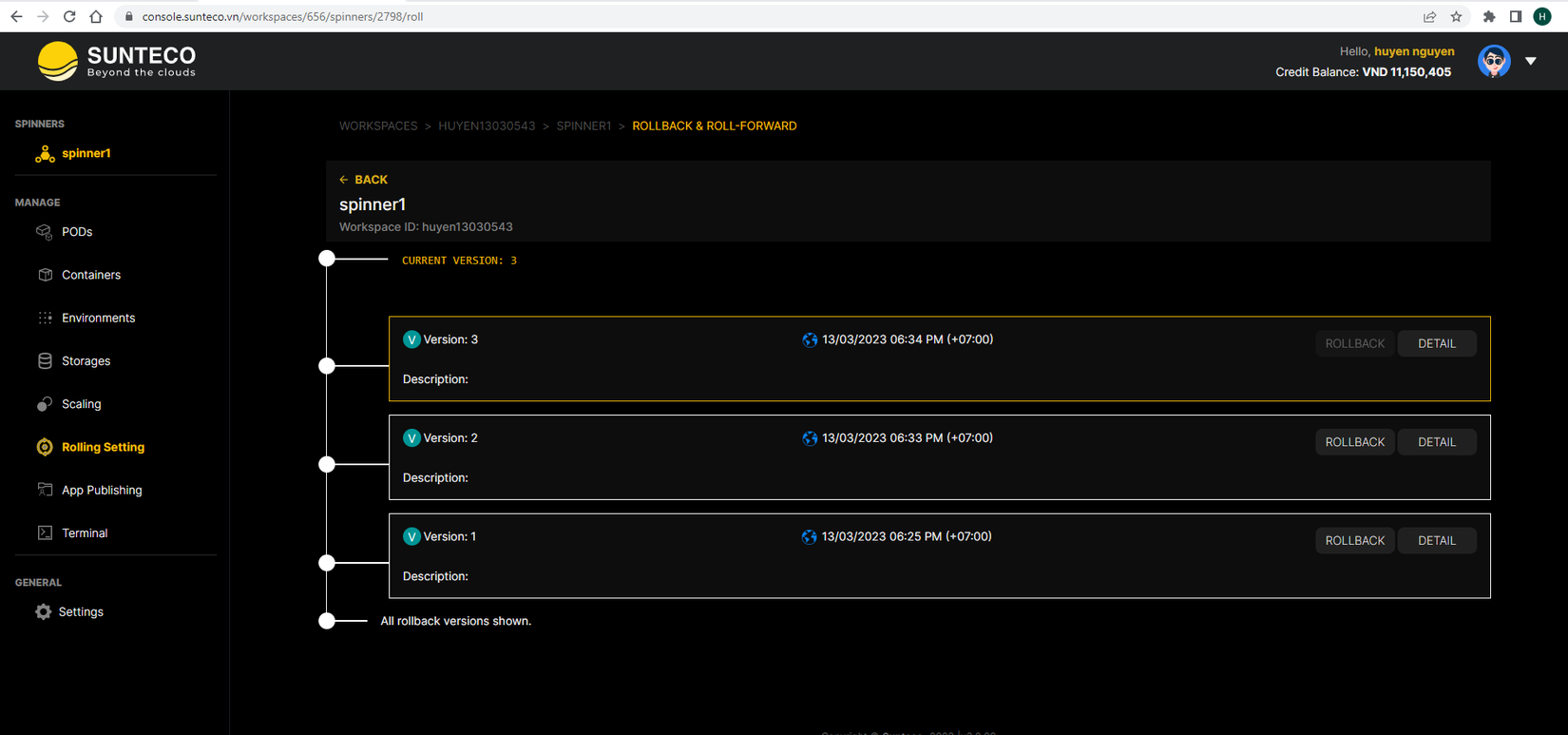Open Terminal from sidebar
Image resolution: width=1568 pixels, height=735 pixels.
pyautogui.click(x=85, y=533)
